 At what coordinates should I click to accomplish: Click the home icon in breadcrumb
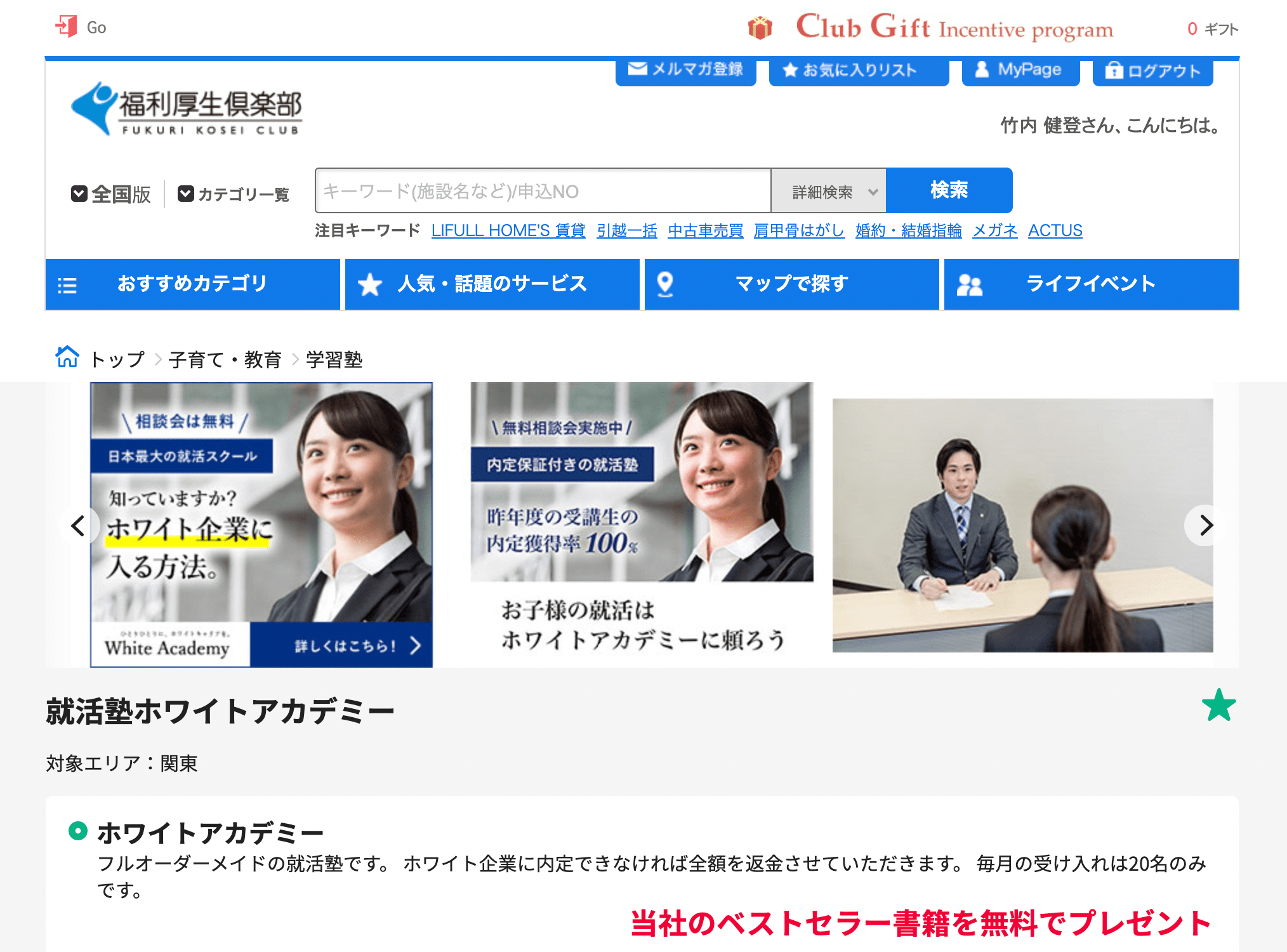[x=67, y=357]
